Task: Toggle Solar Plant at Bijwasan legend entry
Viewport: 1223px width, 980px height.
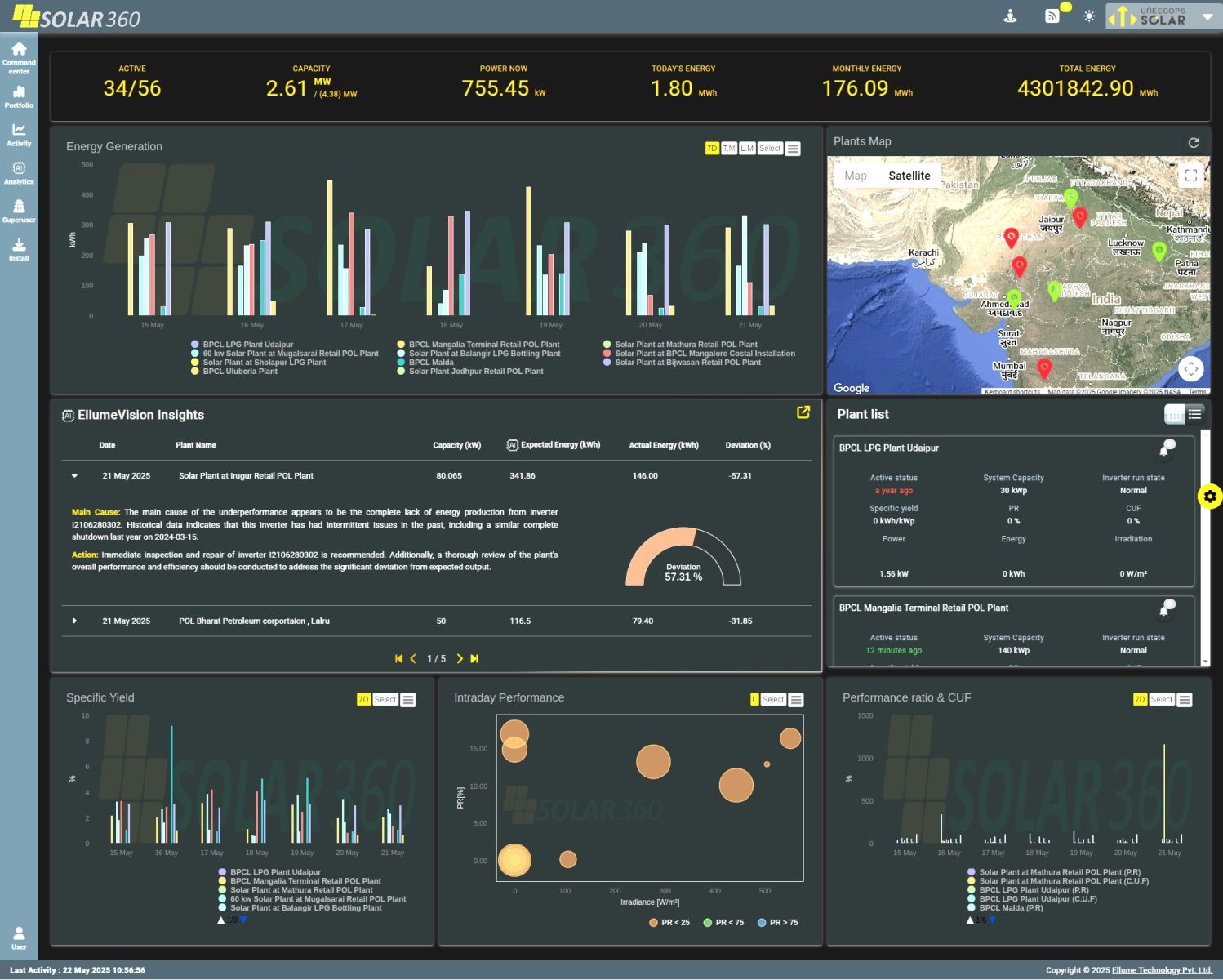Action: coord(682,363)
